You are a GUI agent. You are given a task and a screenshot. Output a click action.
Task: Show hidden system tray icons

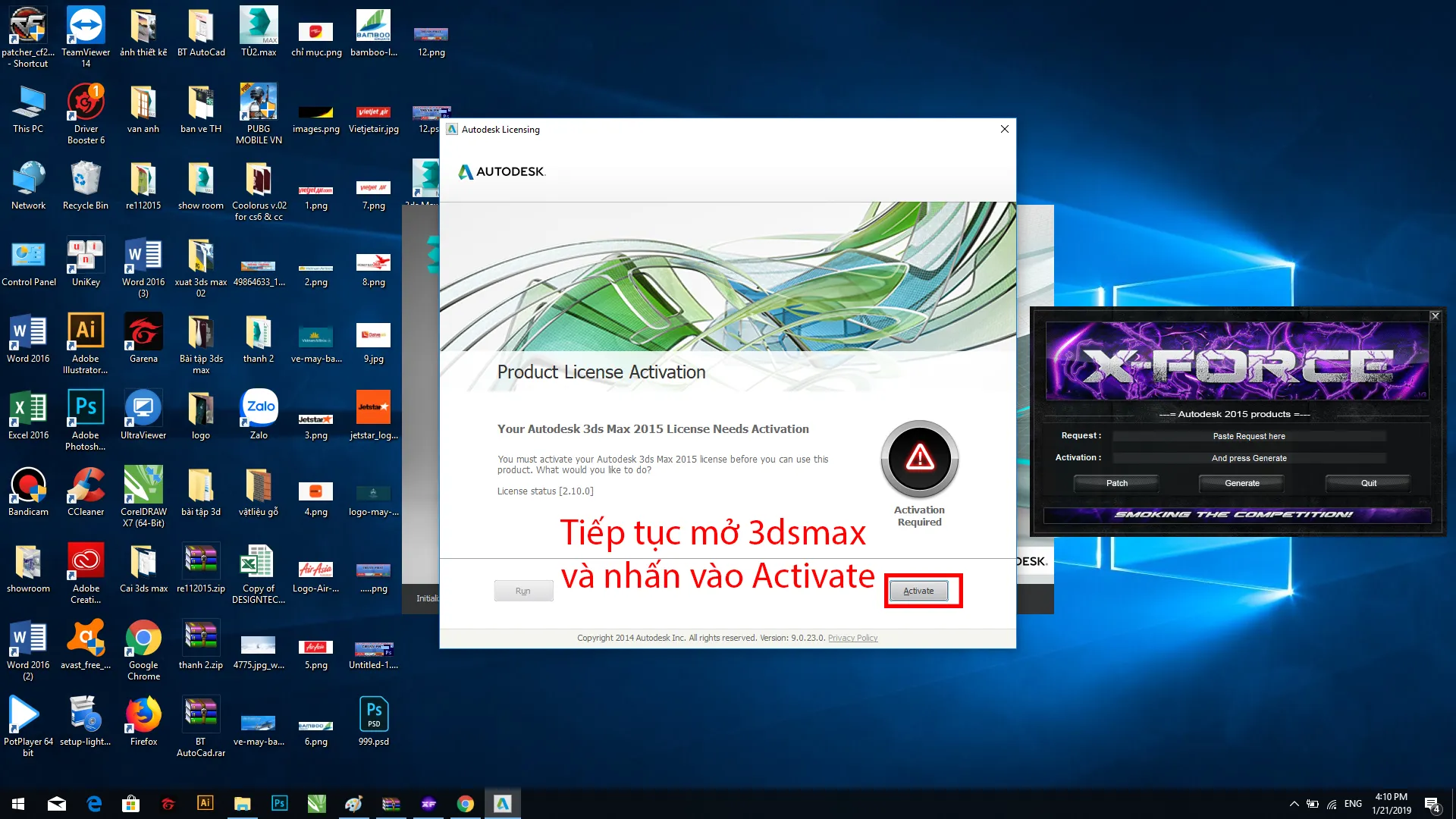[1294, 804]
